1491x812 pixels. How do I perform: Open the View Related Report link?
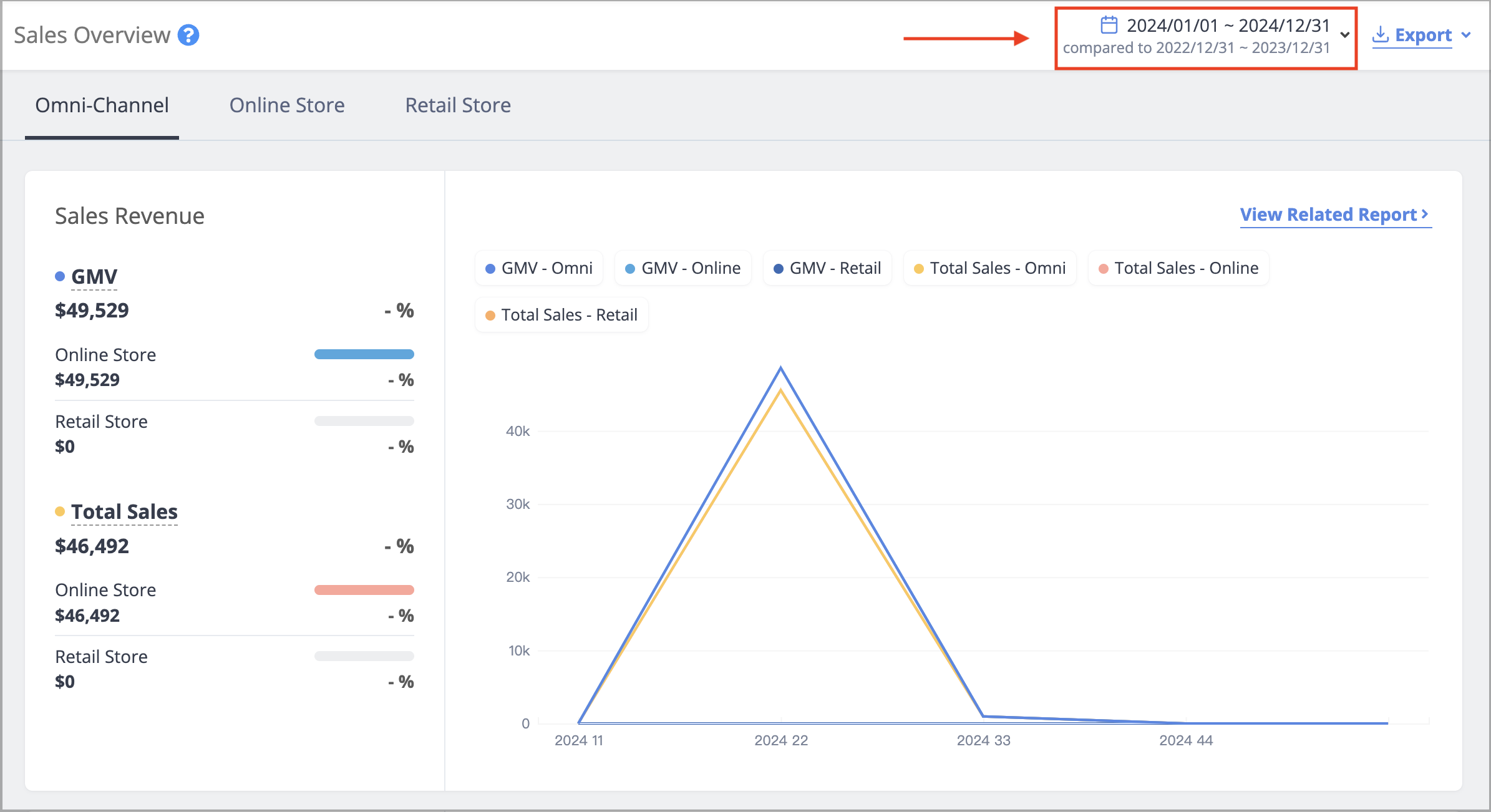click(1335, 215)
